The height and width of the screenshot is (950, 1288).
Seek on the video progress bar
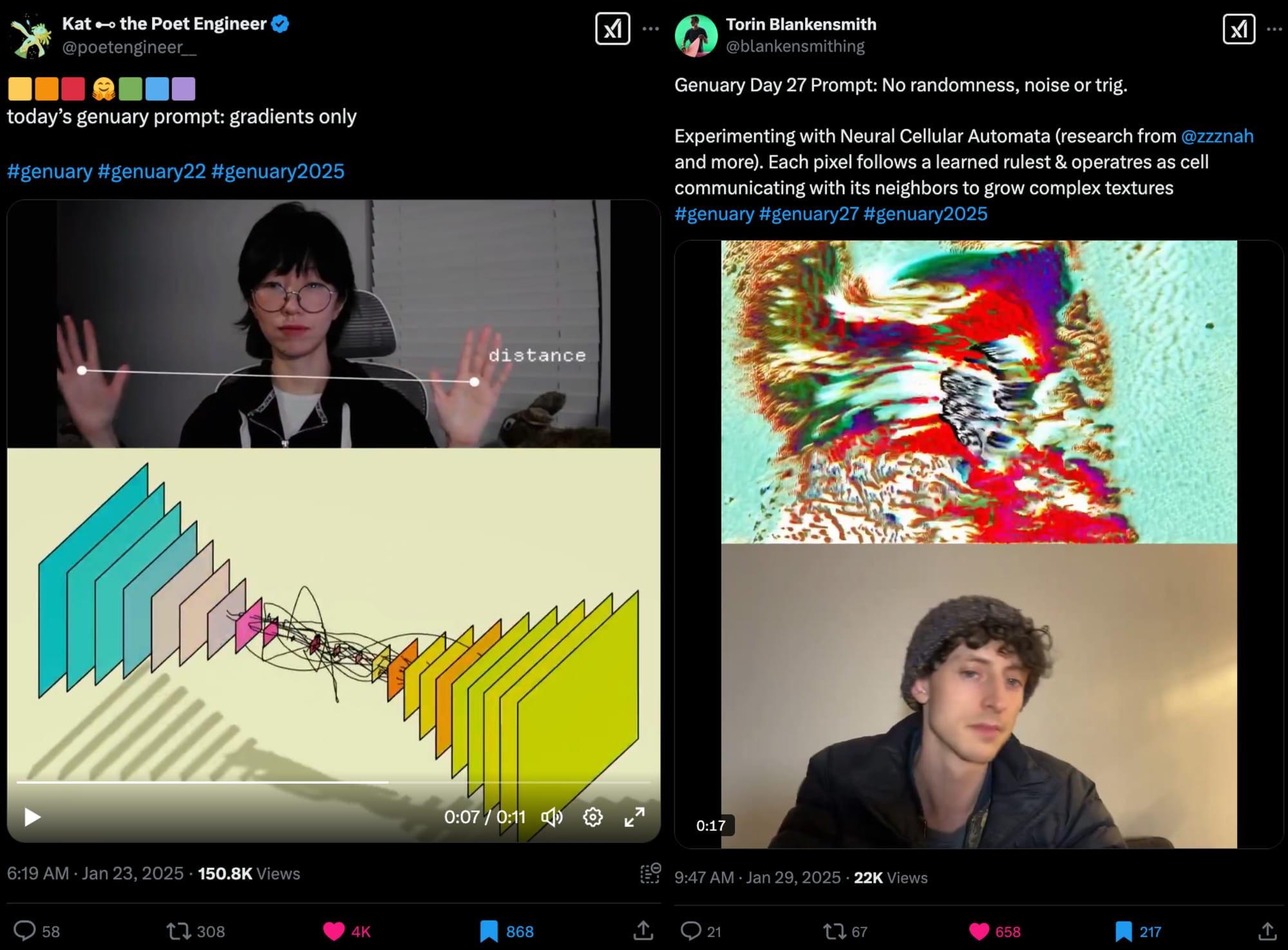pos(334,782)
